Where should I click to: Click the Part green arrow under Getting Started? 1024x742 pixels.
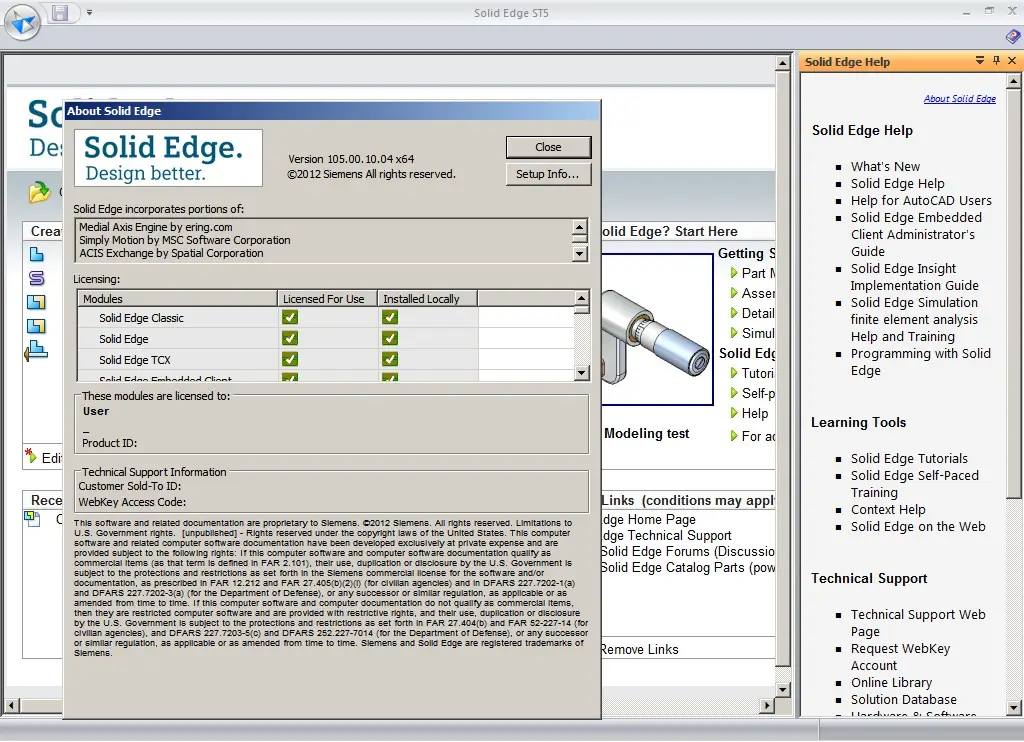[x=734, y=273]
